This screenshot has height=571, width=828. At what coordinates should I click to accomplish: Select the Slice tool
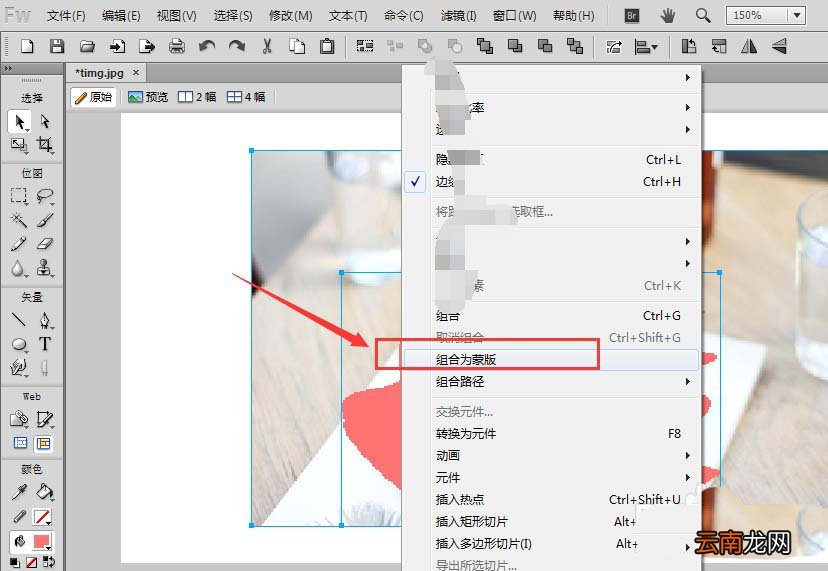45,419
